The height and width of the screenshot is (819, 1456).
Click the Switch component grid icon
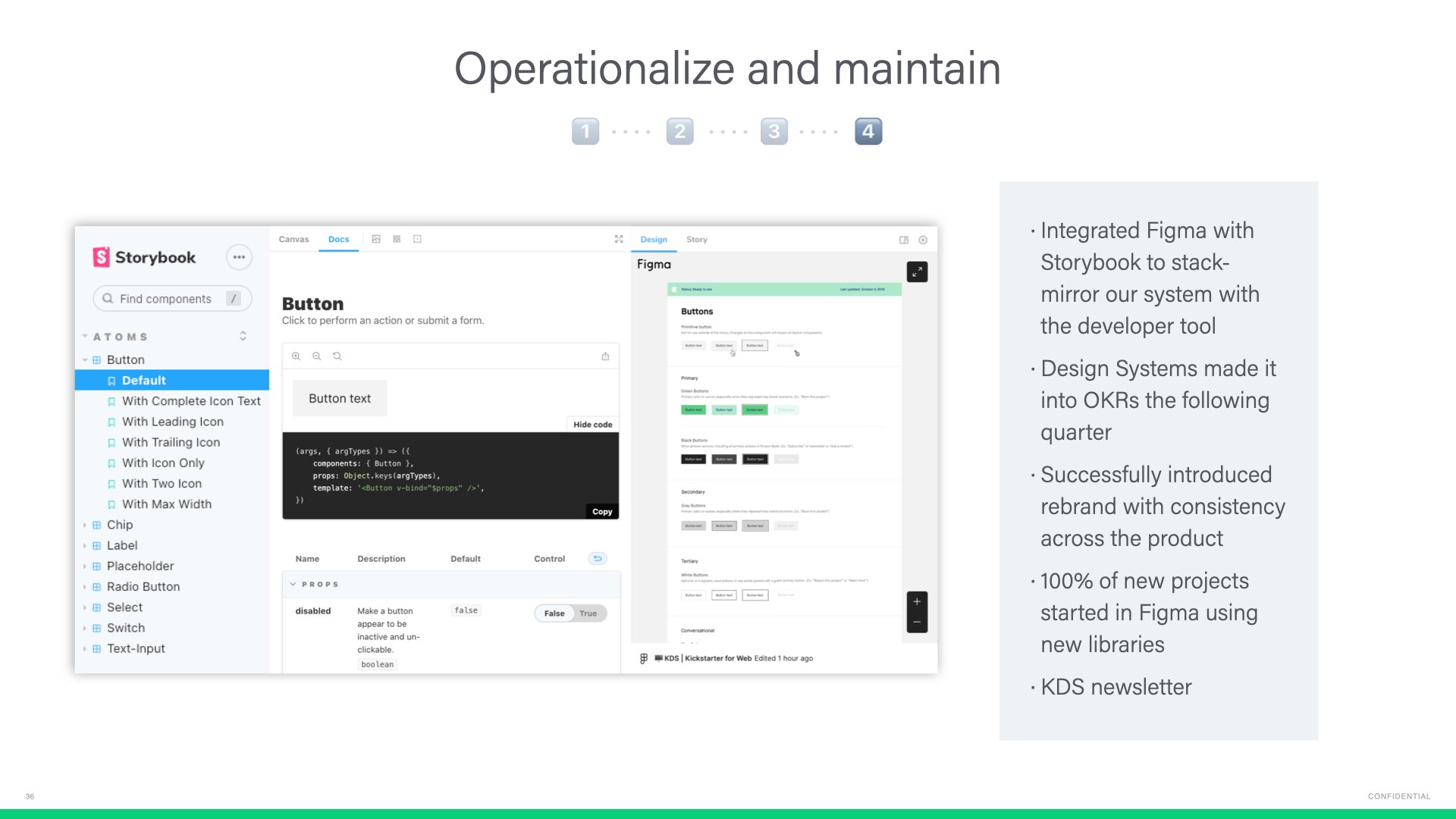point(97,628)
